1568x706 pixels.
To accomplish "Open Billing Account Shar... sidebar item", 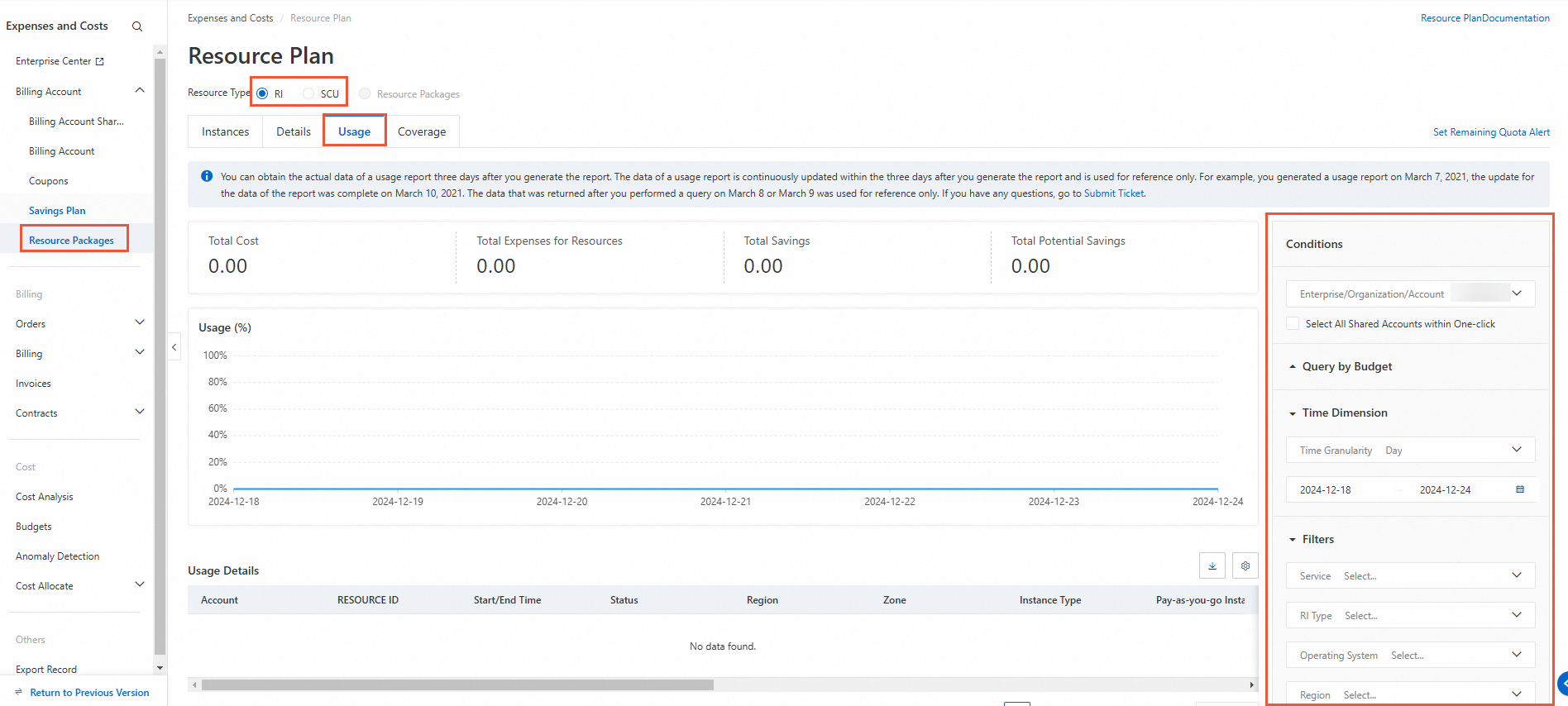I will (76, 122).
